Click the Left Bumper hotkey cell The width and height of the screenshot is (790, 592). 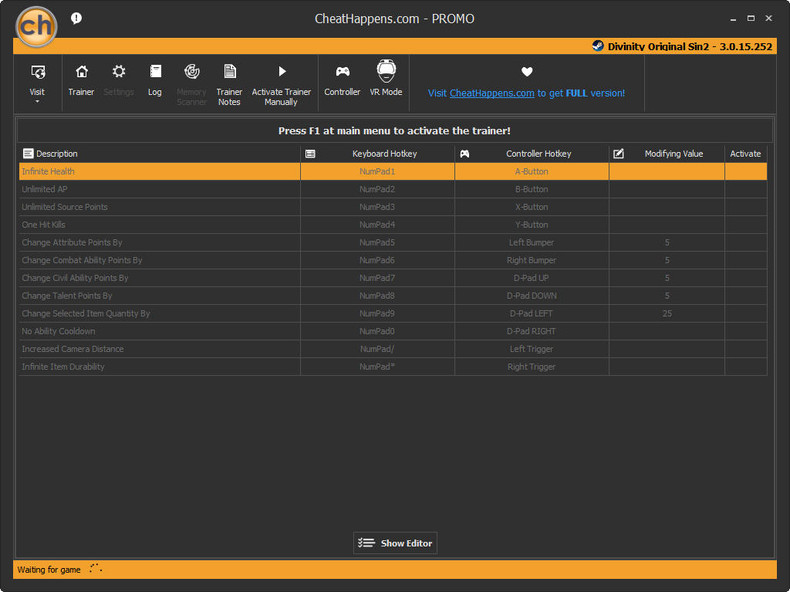[x=532, y=242]
